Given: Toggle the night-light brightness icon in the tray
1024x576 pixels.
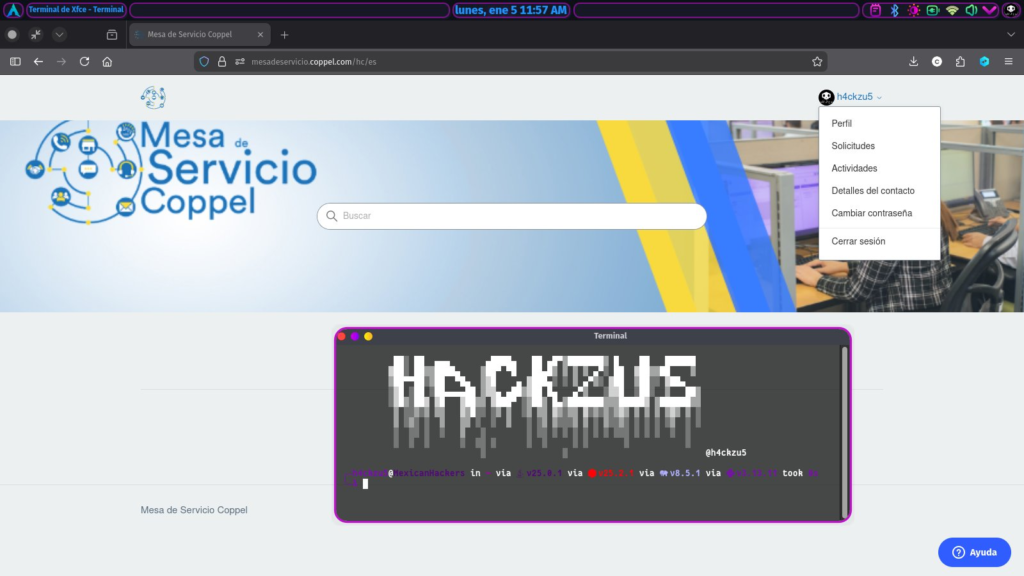Looking at the screenshot, I should click(x=915, y=10).
